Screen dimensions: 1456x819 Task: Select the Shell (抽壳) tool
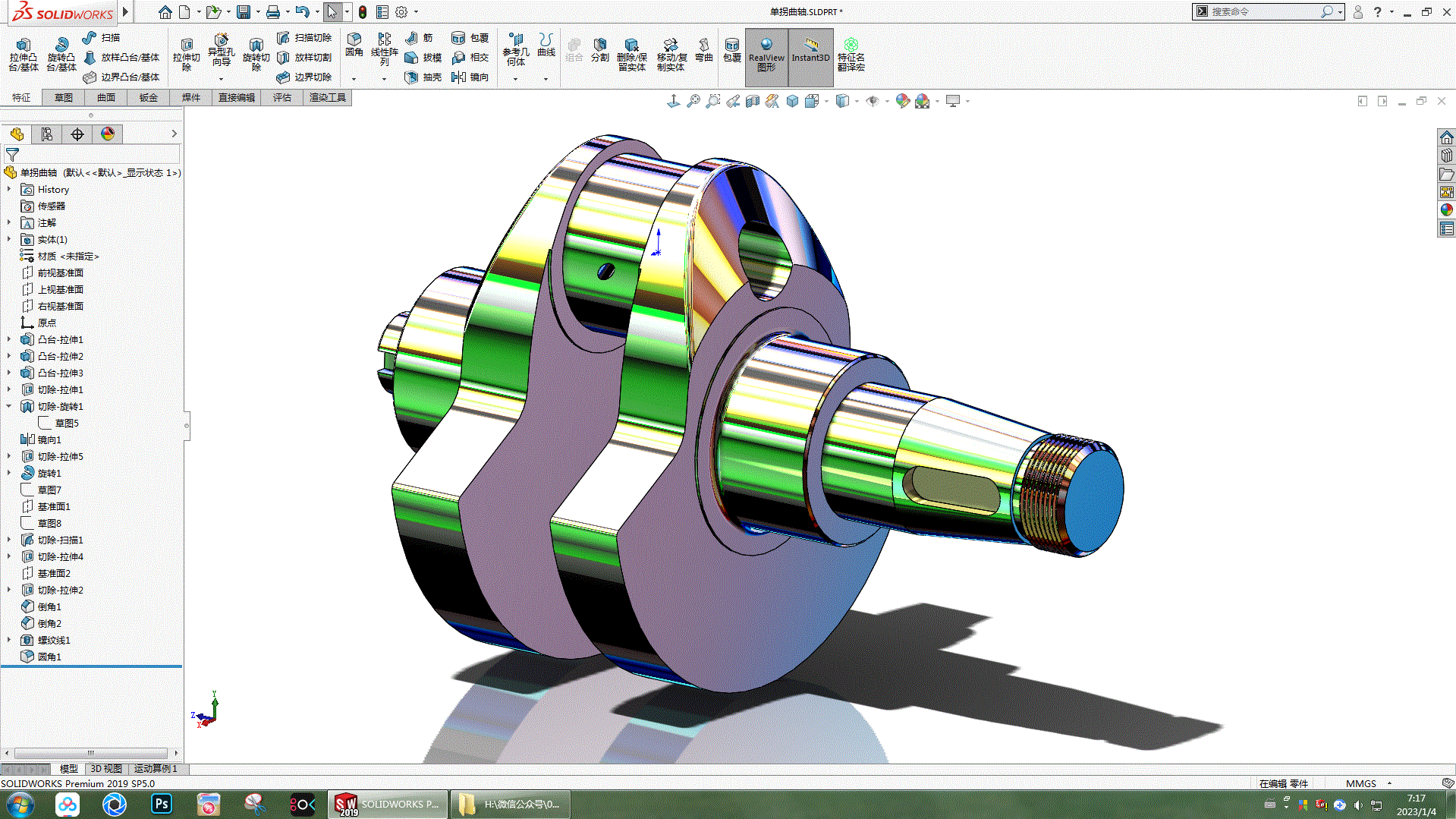pyautogui.click(x=423, y=77)
